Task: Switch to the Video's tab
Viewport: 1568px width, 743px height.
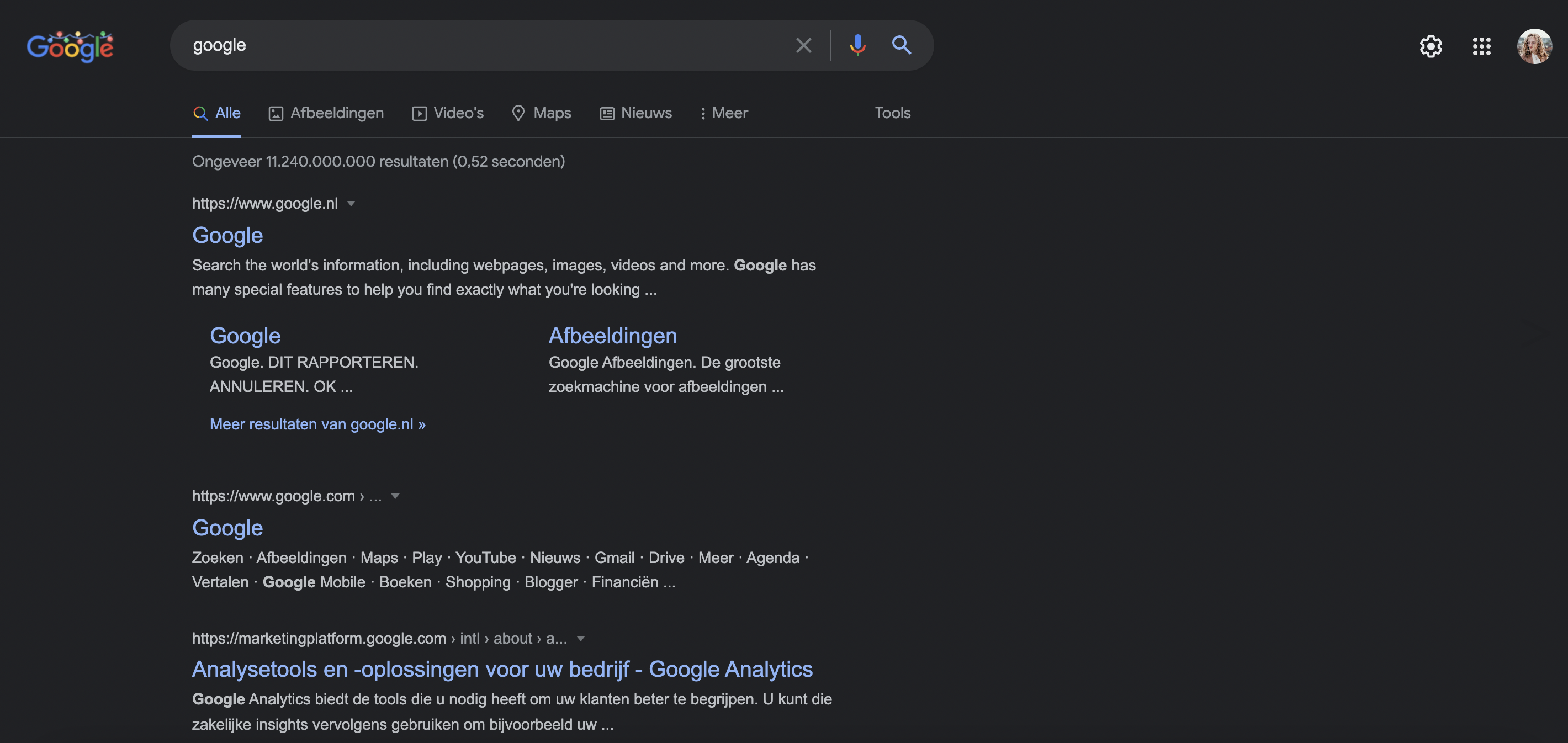Action: pos(448,113)
